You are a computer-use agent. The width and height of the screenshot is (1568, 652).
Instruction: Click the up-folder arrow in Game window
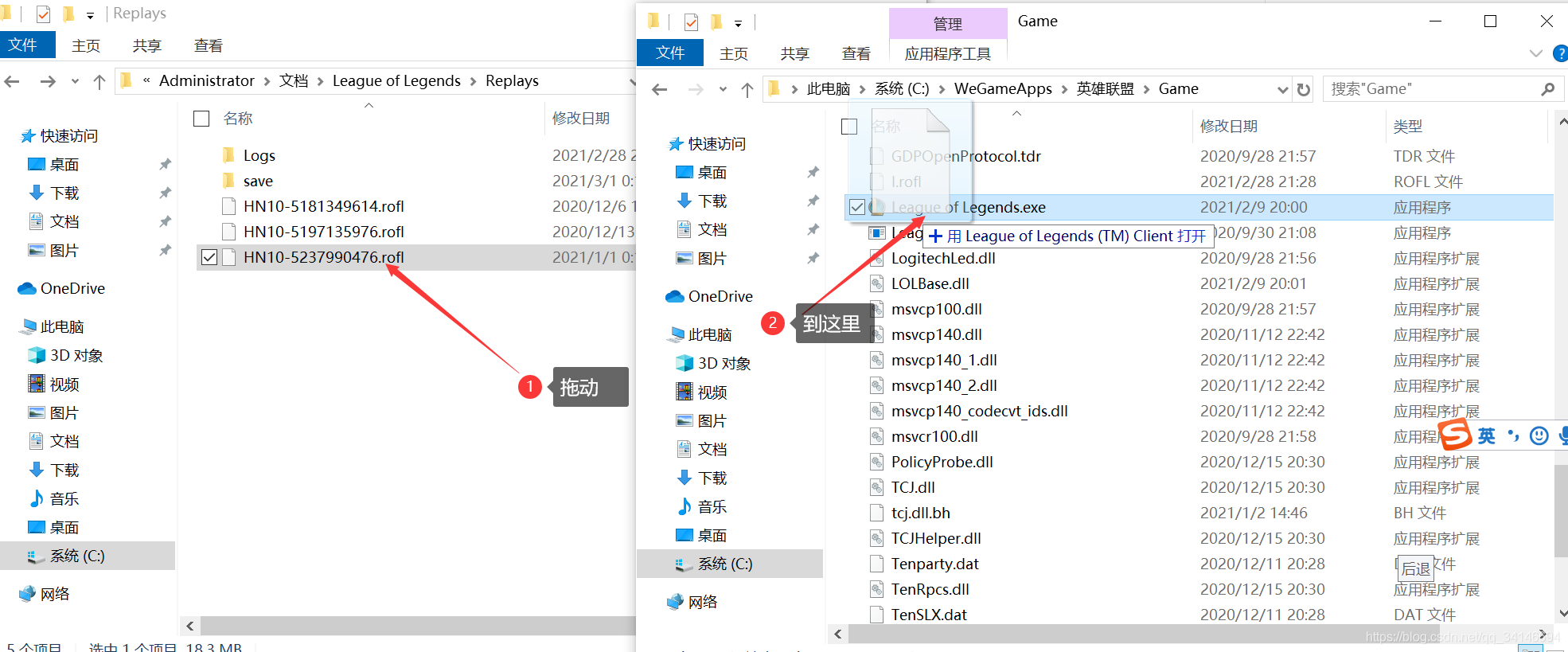(747, 89)
